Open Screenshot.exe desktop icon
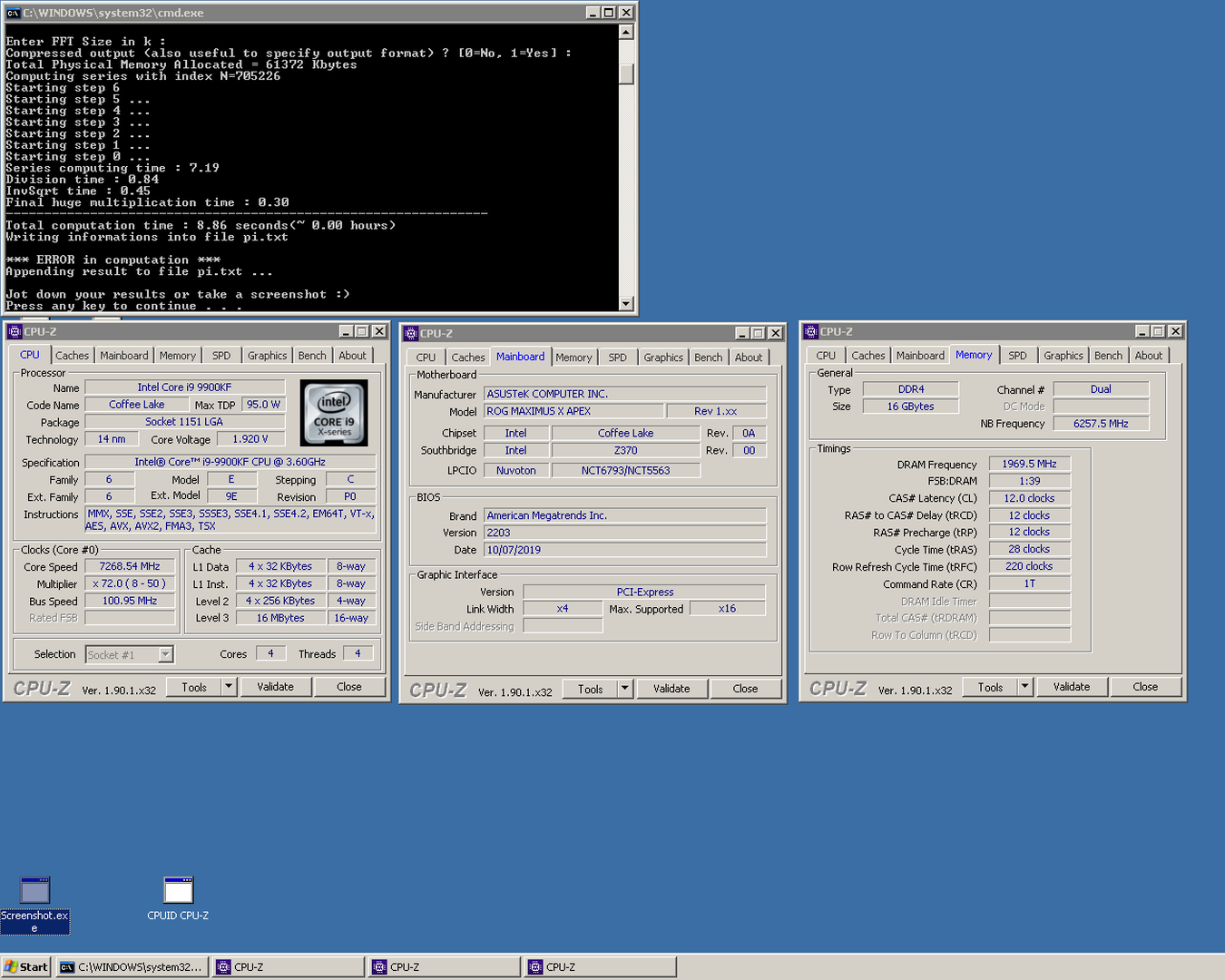Screen dimensions: 1225x980 point(34,905)
